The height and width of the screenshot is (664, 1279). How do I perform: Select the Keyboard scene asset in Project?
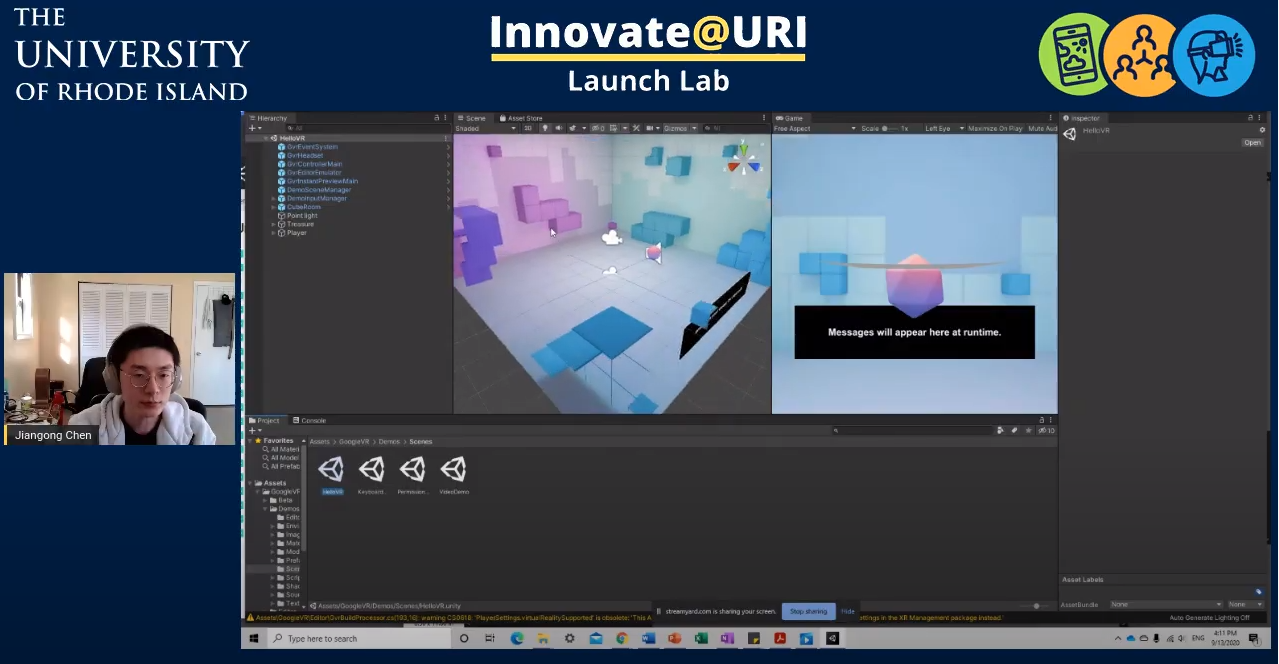(371, 469)
